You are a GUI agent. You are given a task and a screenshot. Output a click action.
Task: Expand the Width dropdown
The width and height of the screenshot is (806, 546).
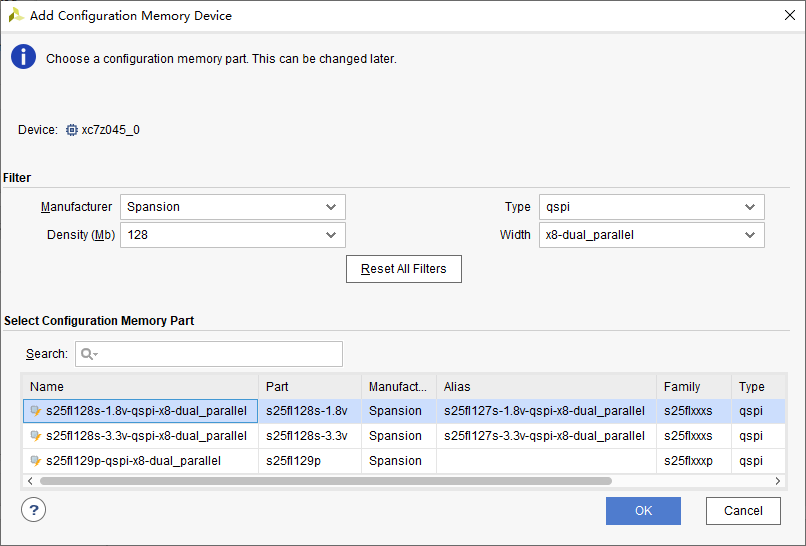pyautogui.click(x=651, y=235)
